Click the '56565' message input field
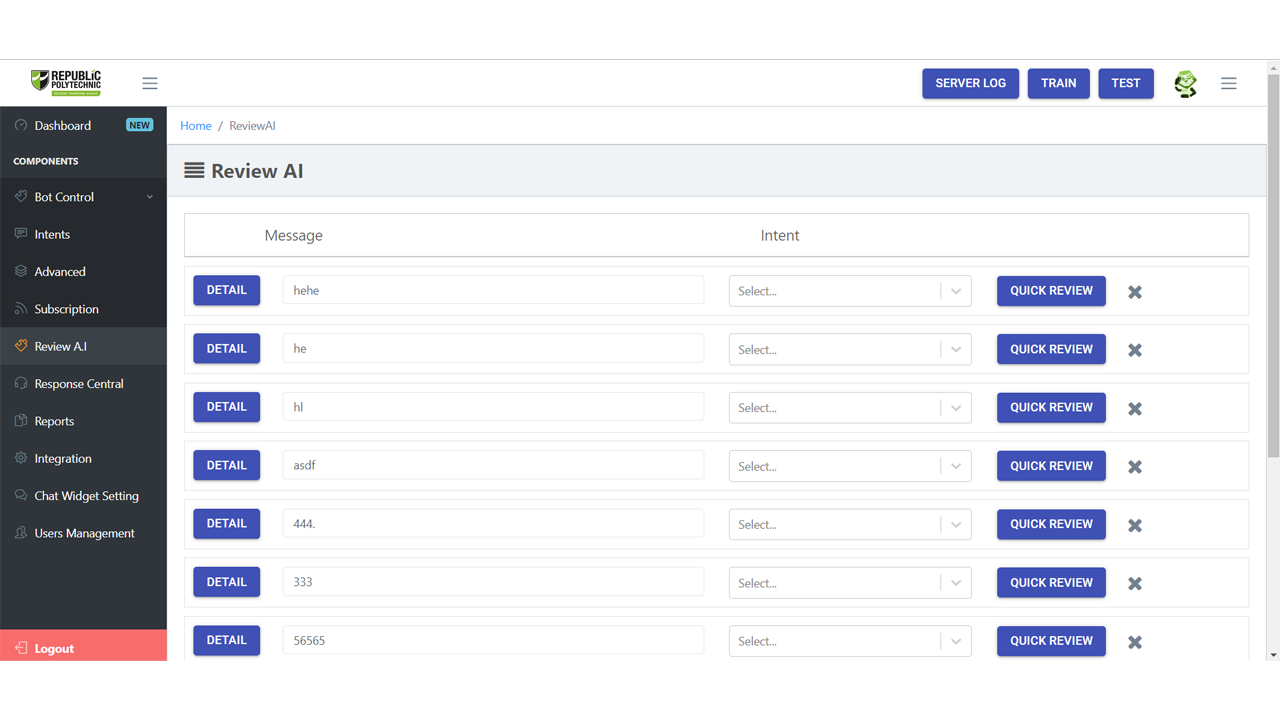This screenshot has height=720, width=1280. (493, 641)
